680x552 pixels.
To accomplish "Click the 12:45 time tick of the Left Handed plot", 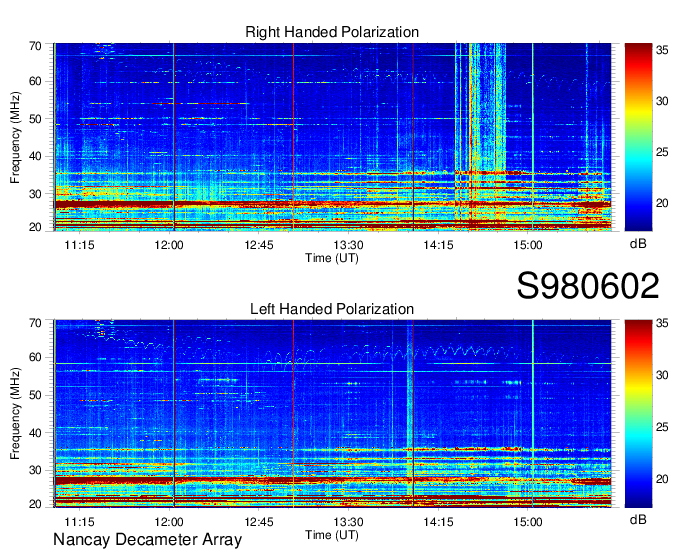I will pos(259,522).
